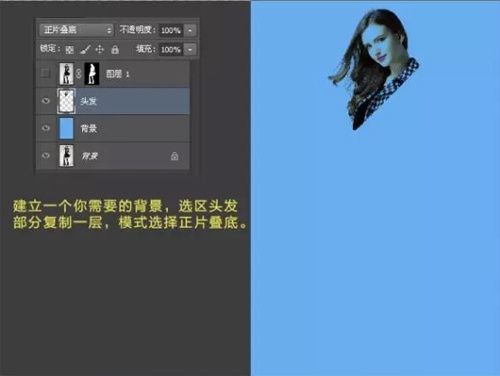This screenshot has width=500, height=376.
Task: Toggle visibility of locked bottom 背景 layer
Action: tap(46, 155)
